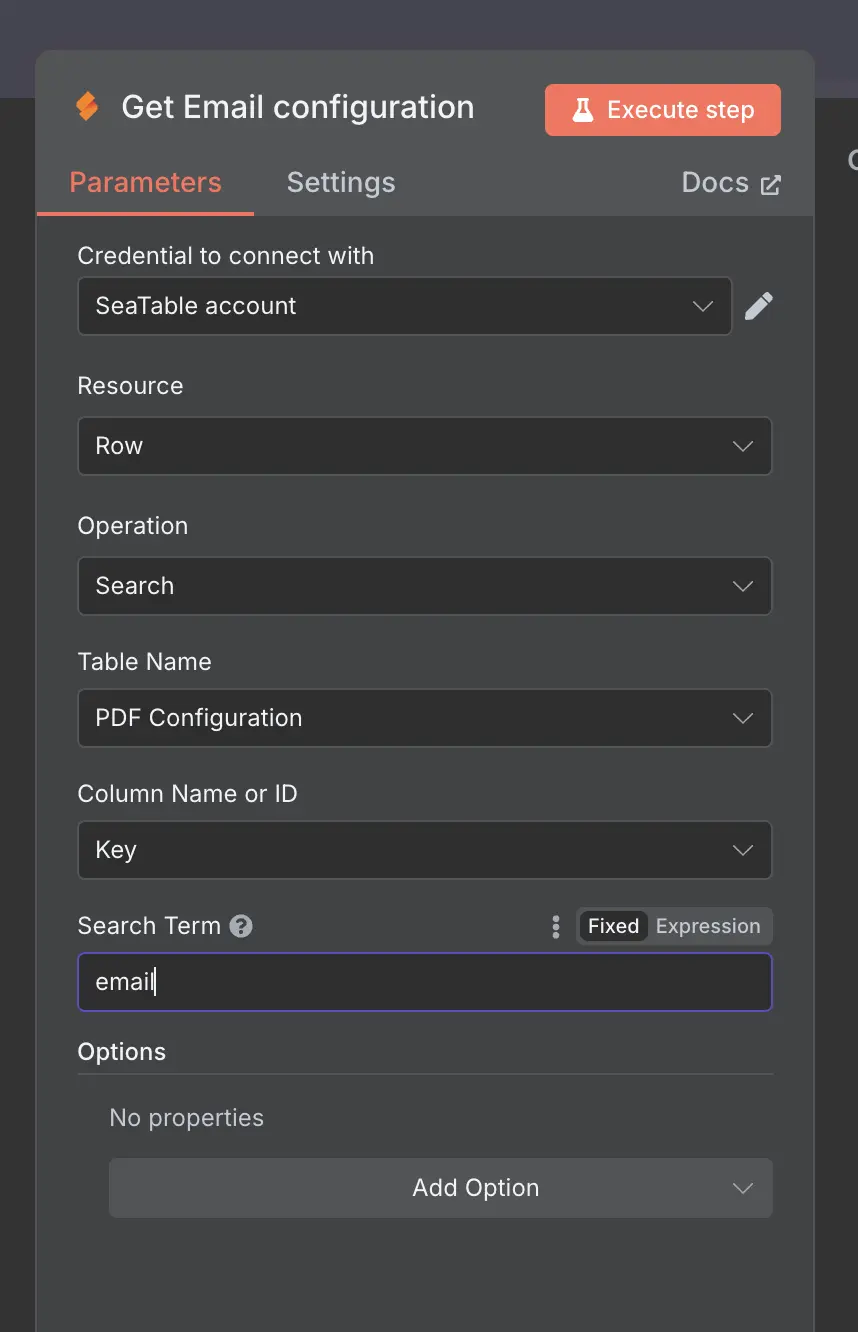This screenshot has width=858, height=1332.
Task: Run the node with Execute step
Action: [663, 110]
